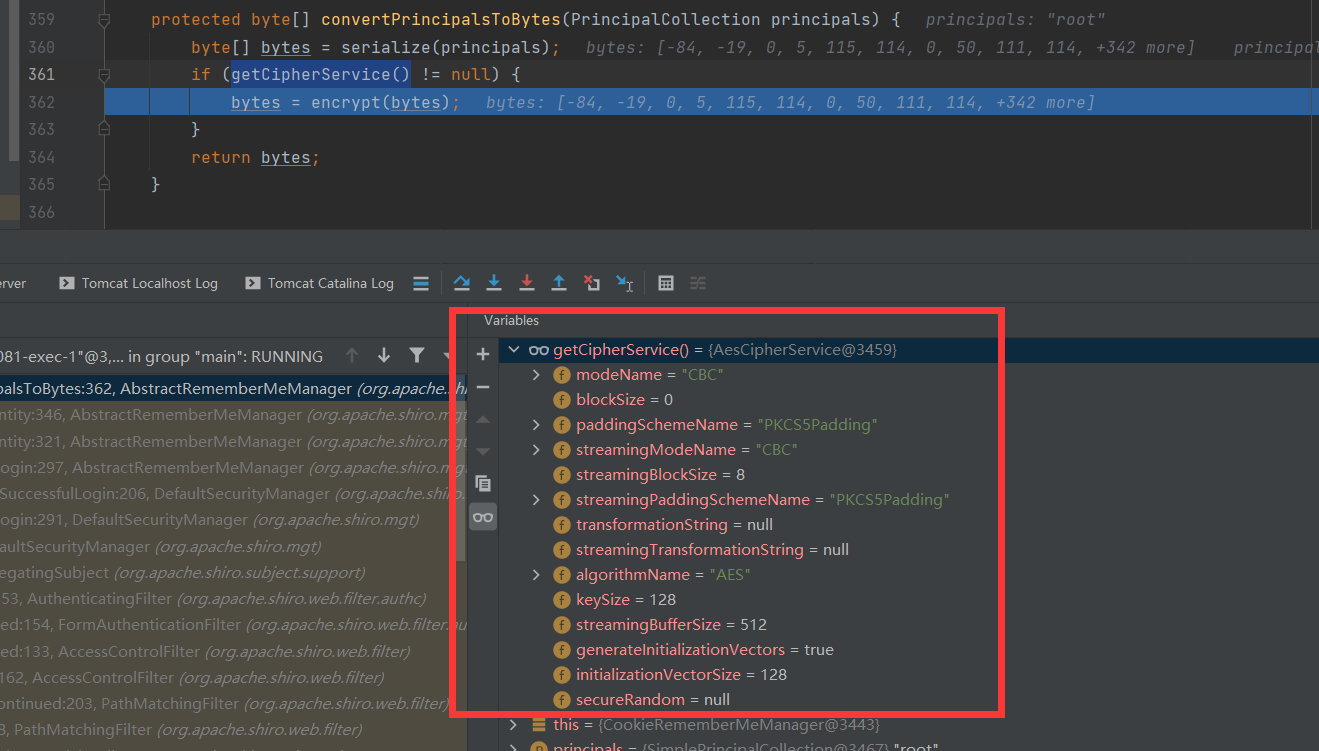Expand the algorithmName field
Viewport: 1319px width, 751px height.
pos(536,575)
